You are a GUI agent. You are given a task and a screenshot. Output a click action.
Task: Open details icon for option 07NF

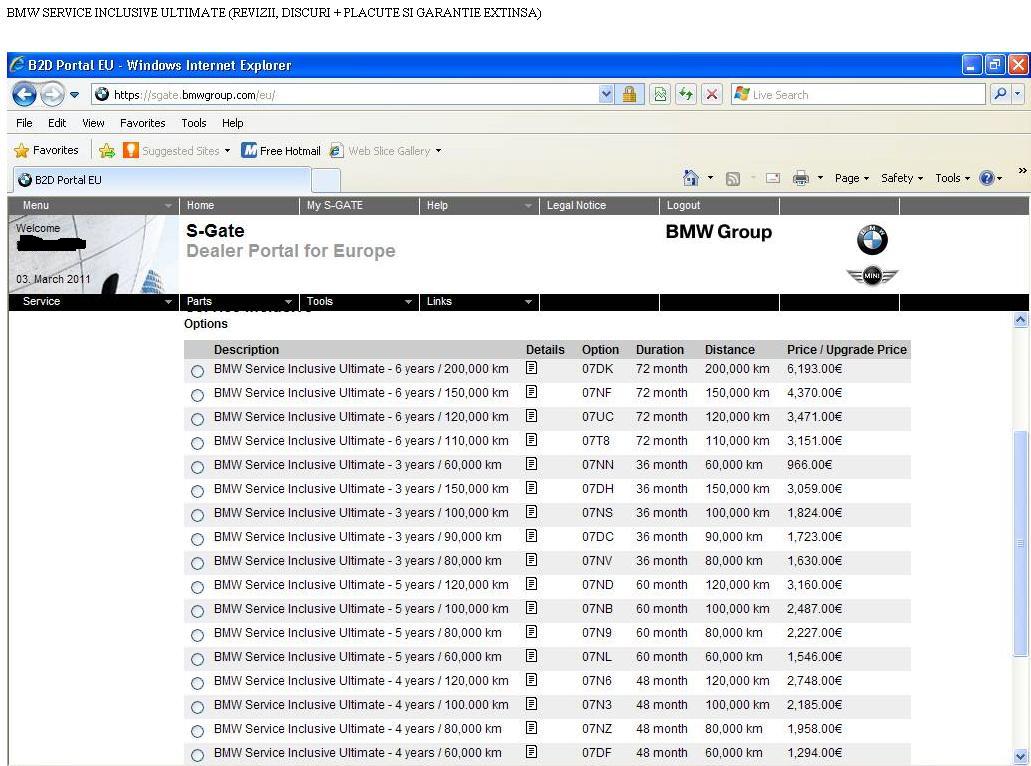click(x=531, y=392)
